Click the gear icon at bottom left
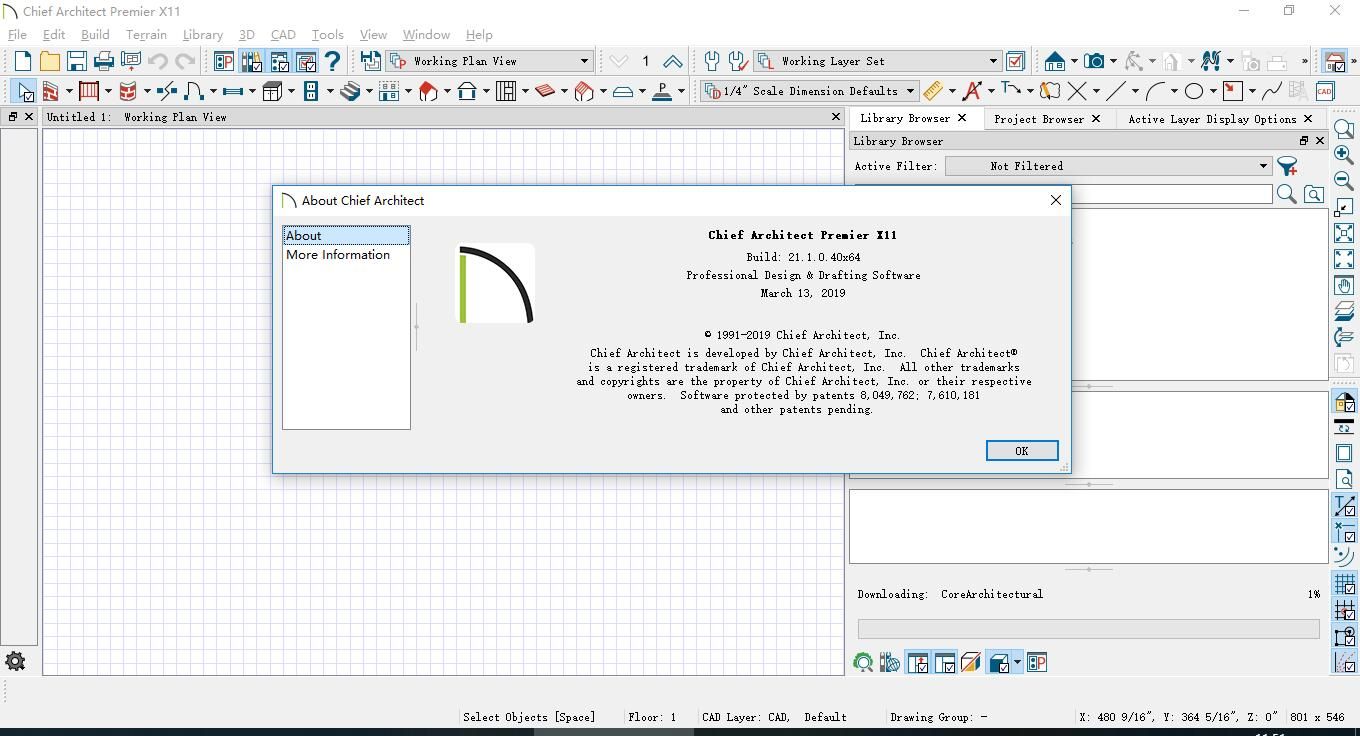This screenshot has width=1360, height=736. (15, 661)
